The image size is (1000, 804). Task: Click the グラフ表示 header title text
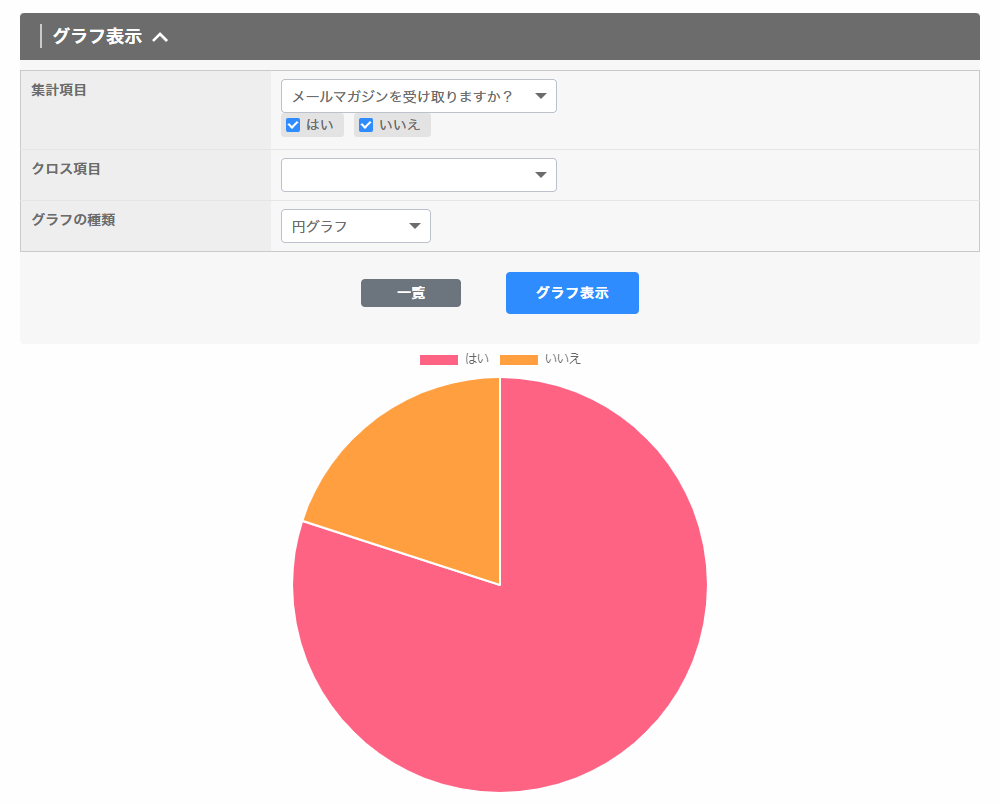[97, 37]
